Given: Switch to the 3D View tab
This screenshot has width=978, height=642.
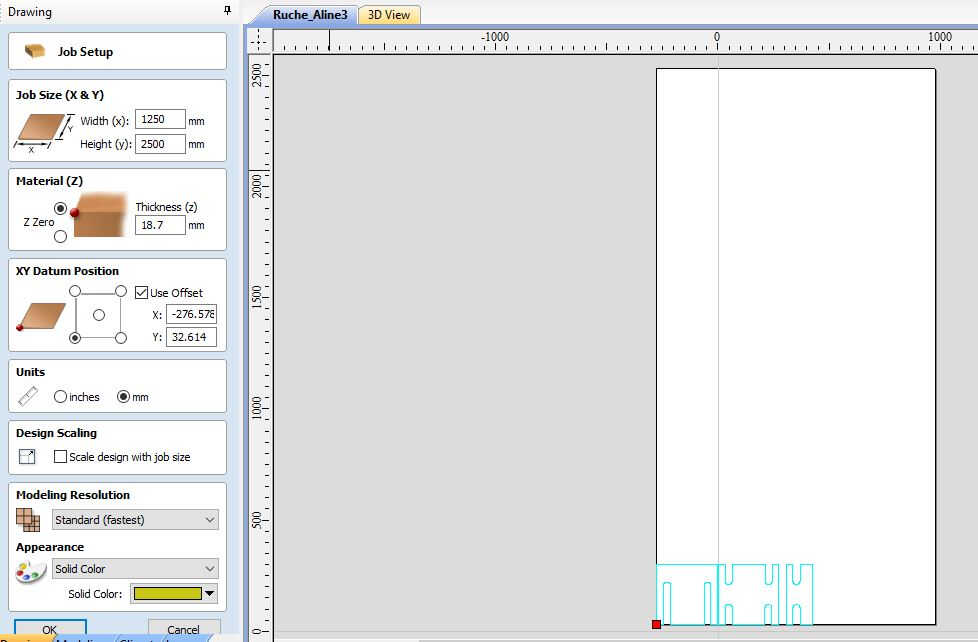Looking at the screenshot, I should [389, 14].
